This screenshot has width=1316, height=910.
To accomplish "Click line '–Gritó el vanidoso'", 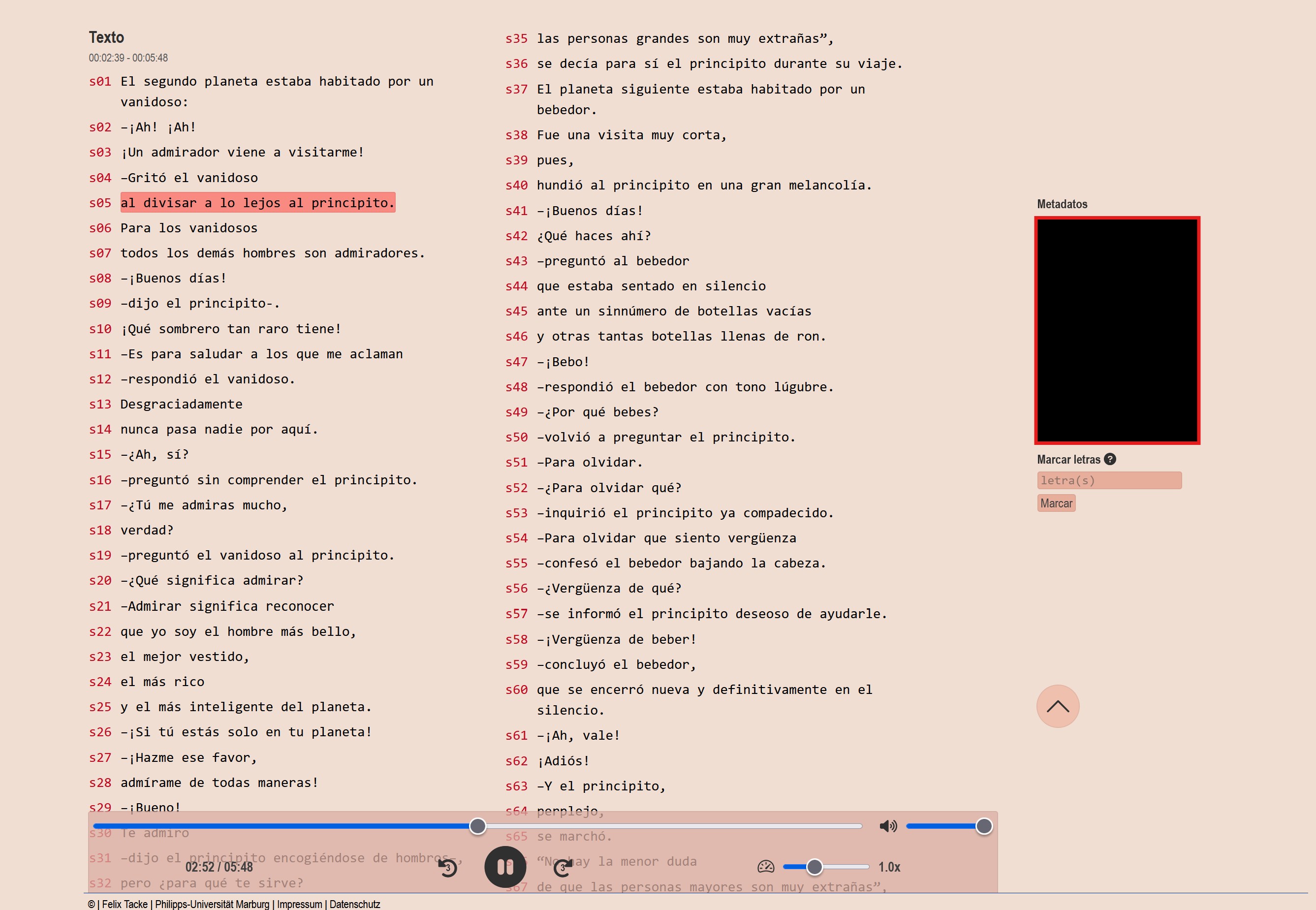I will click(x=189, y=177).
